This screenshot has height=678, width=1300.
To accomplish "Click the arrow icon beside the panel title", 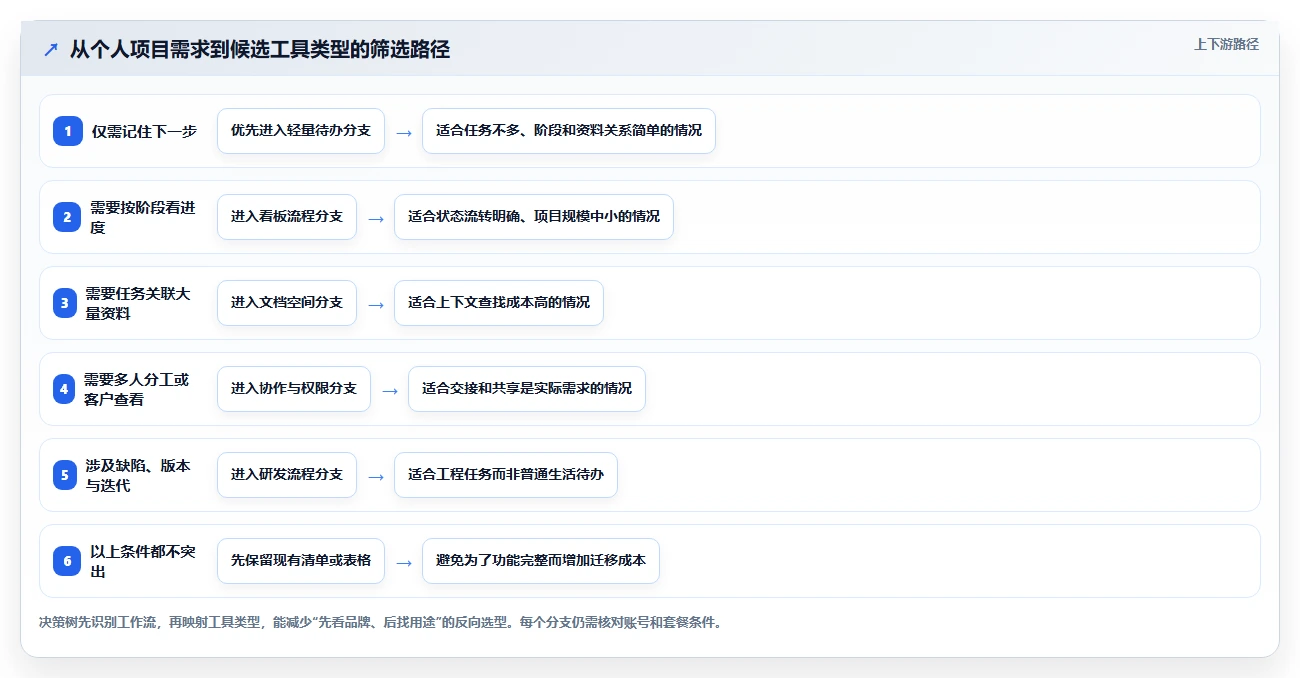I will point(51,49).
